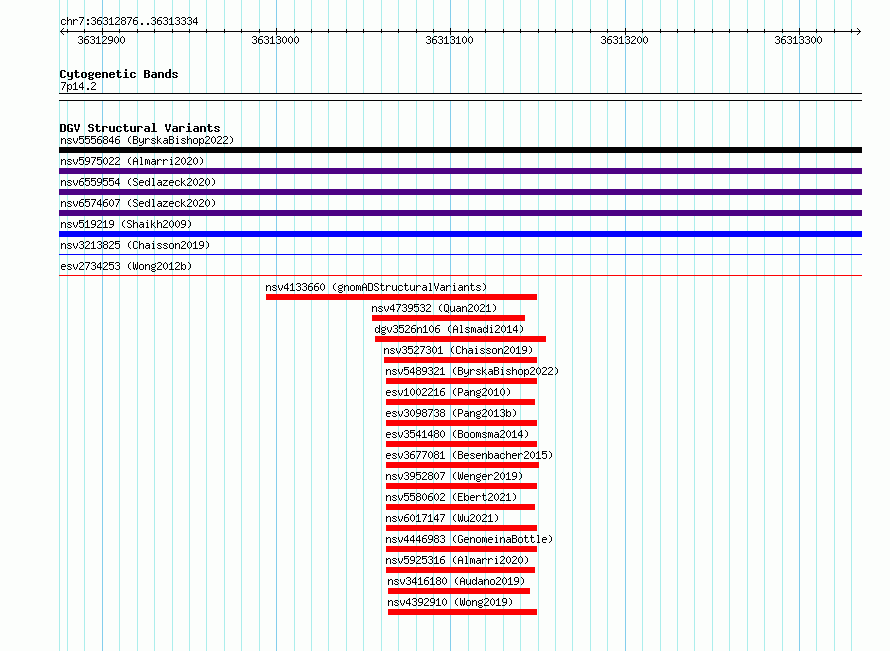Viewport: 890px width, 651px height.
Task: Select nsv3416180 (Audano2019) variant label
Action: pos(456,581)
